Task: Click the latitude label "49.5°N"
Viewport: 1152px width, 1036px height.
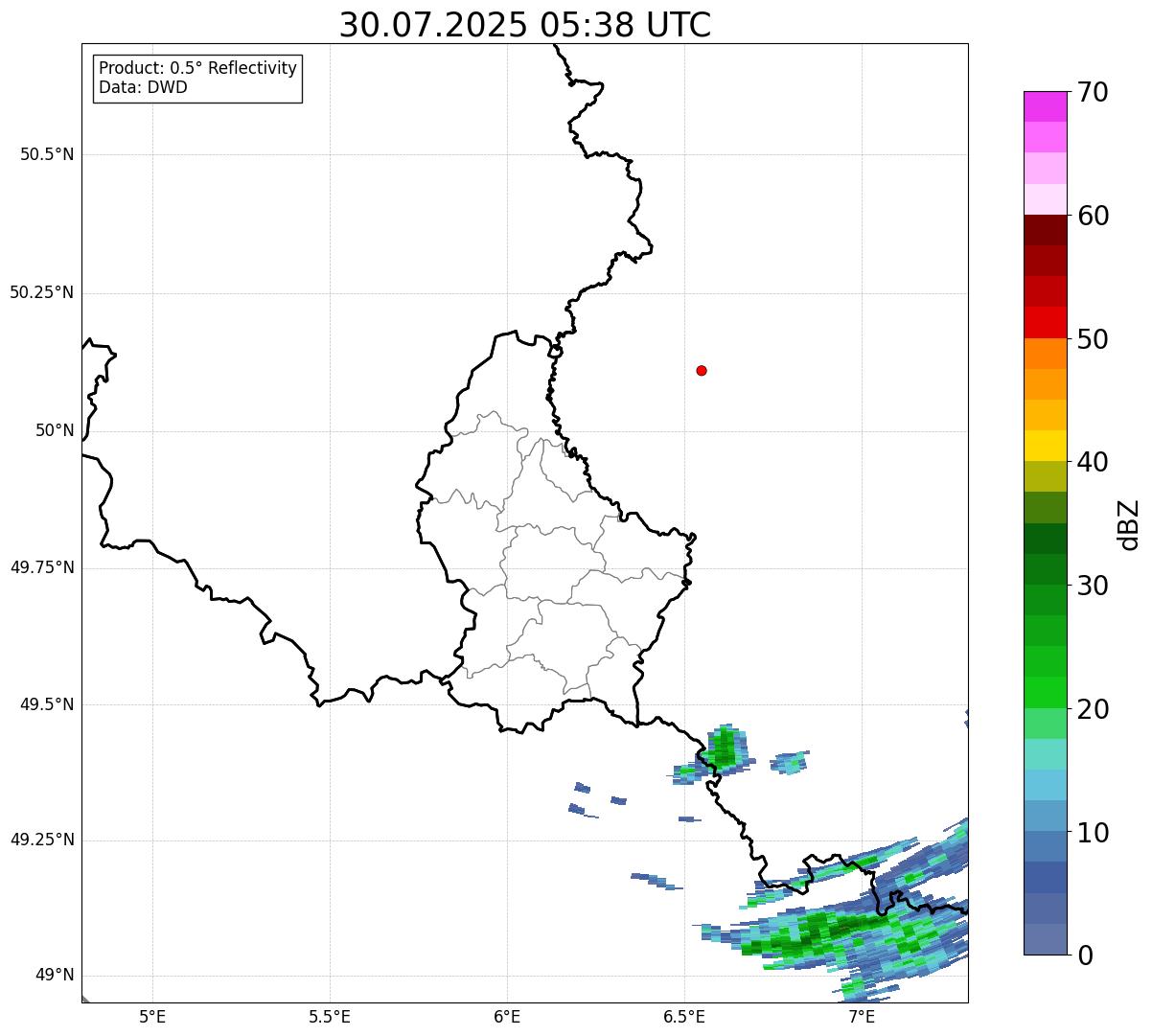Action: coord(47,704)
